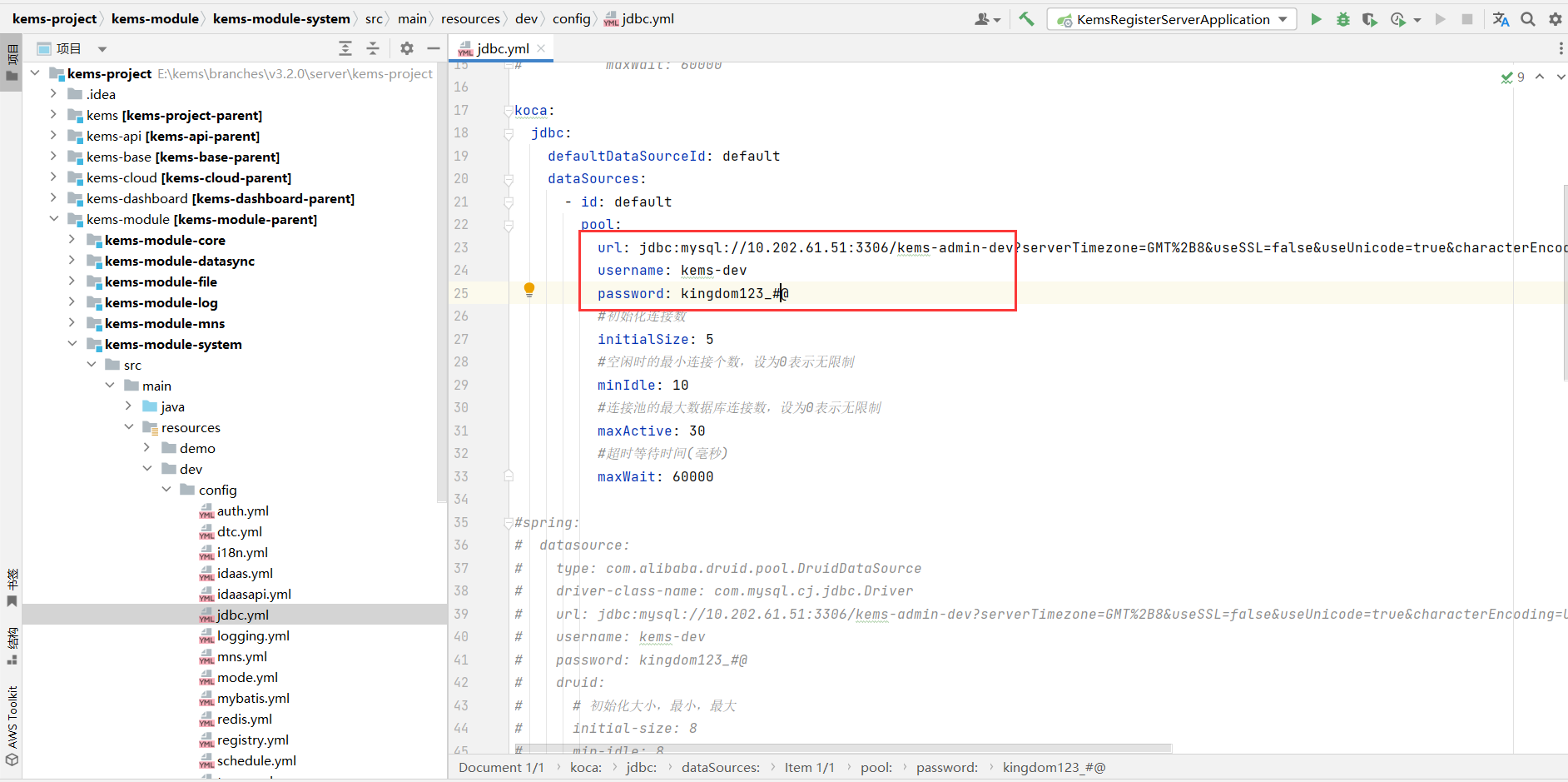The width and height of the screenshot is (1568, 782).
Task: Click resources breadcrumb in navigation bar
Action: 470,18
